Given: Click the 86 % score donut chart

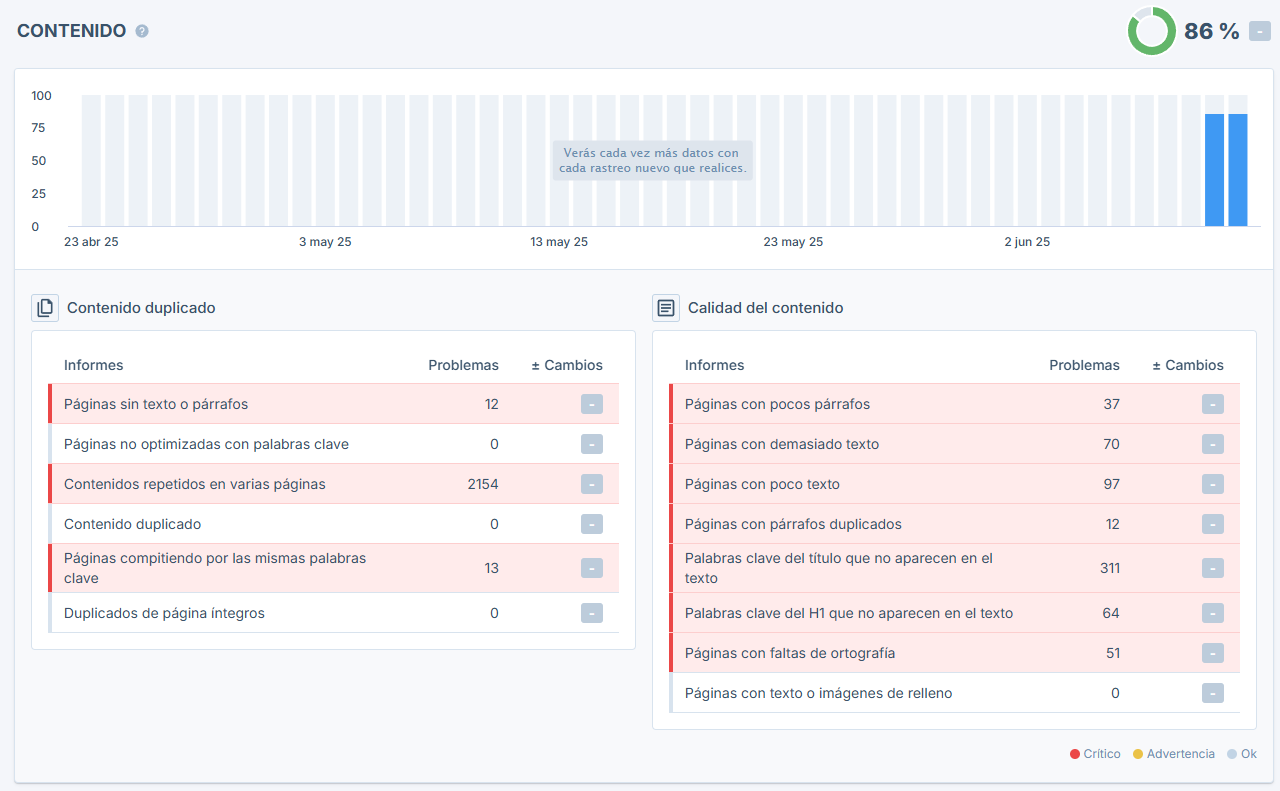Looking at the screenshot, I should click(1152, 31).
